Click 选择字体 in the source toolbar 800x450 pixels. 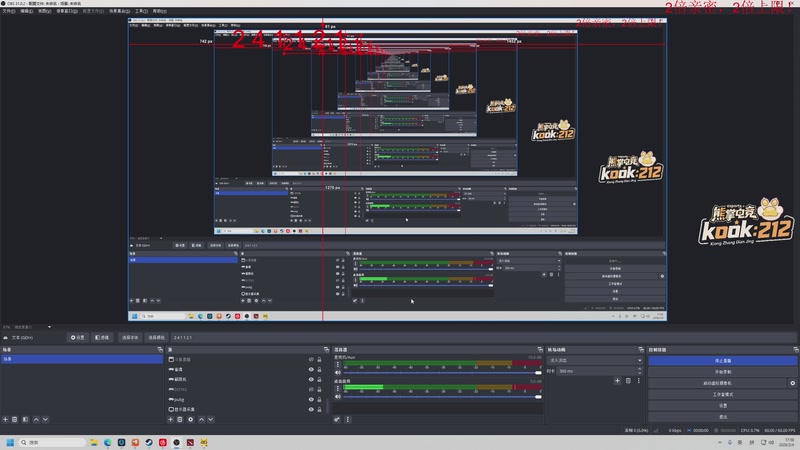[x=130, y=337]
